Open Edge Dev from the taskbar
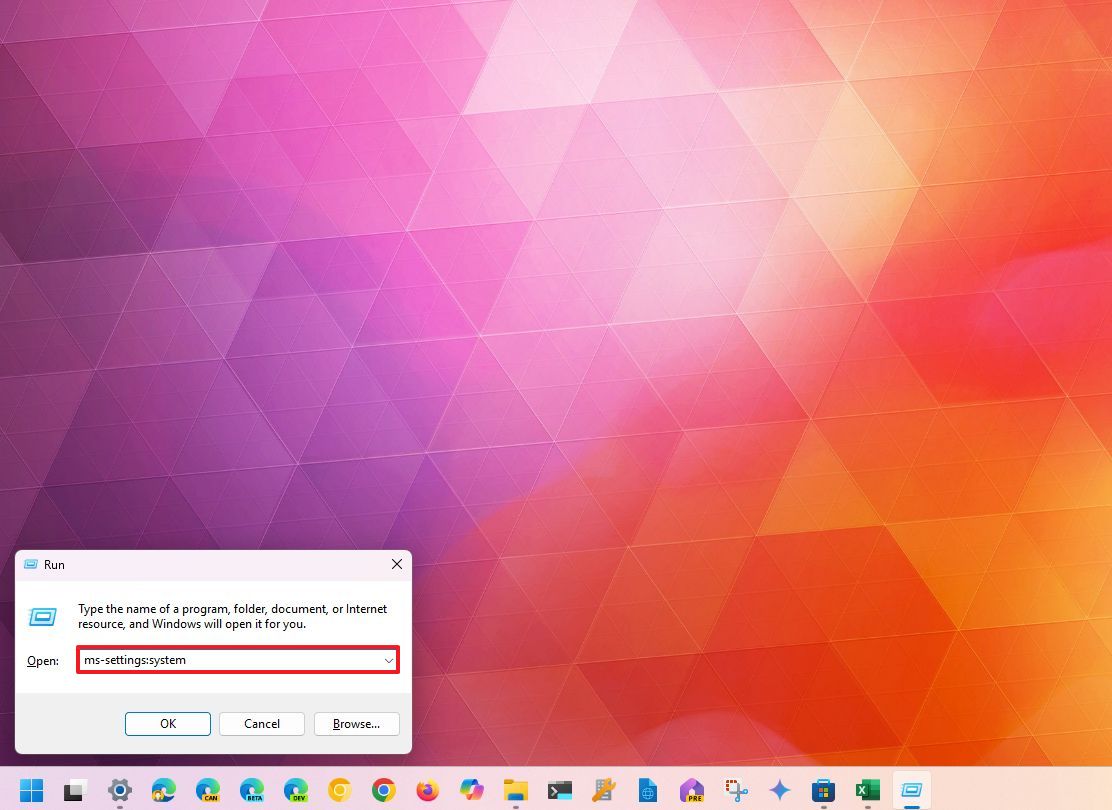 click(x=296, y=790)
